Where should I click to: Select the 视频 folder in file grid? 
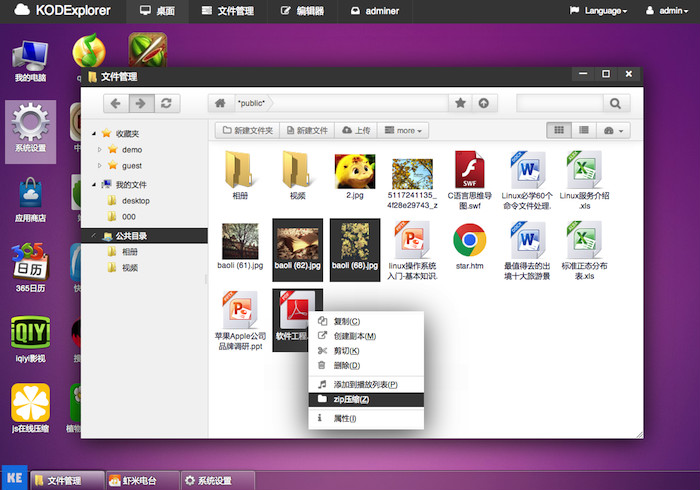(x=297, y=175)
